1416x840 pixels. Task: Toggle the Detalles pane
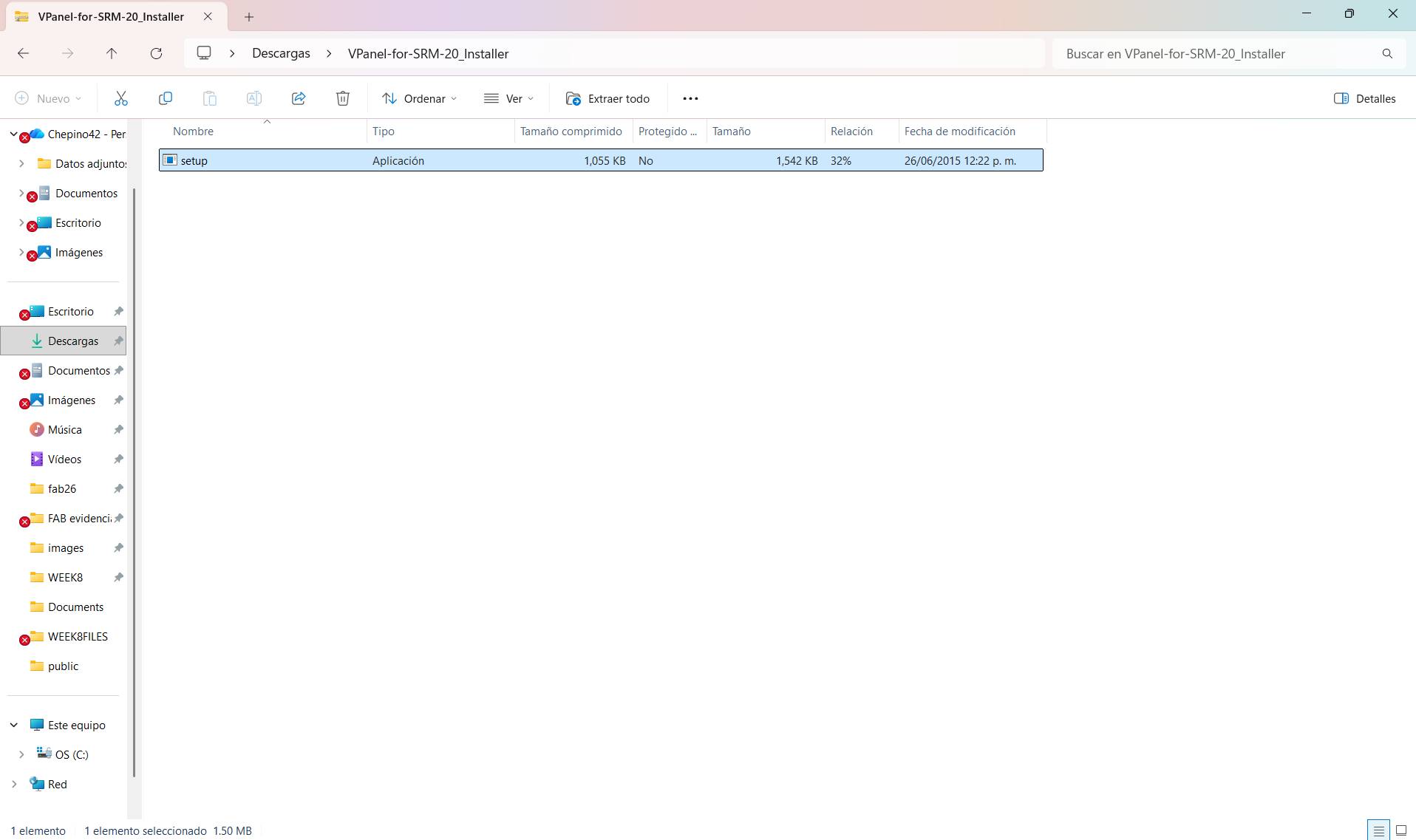(x=1364, y=98)
